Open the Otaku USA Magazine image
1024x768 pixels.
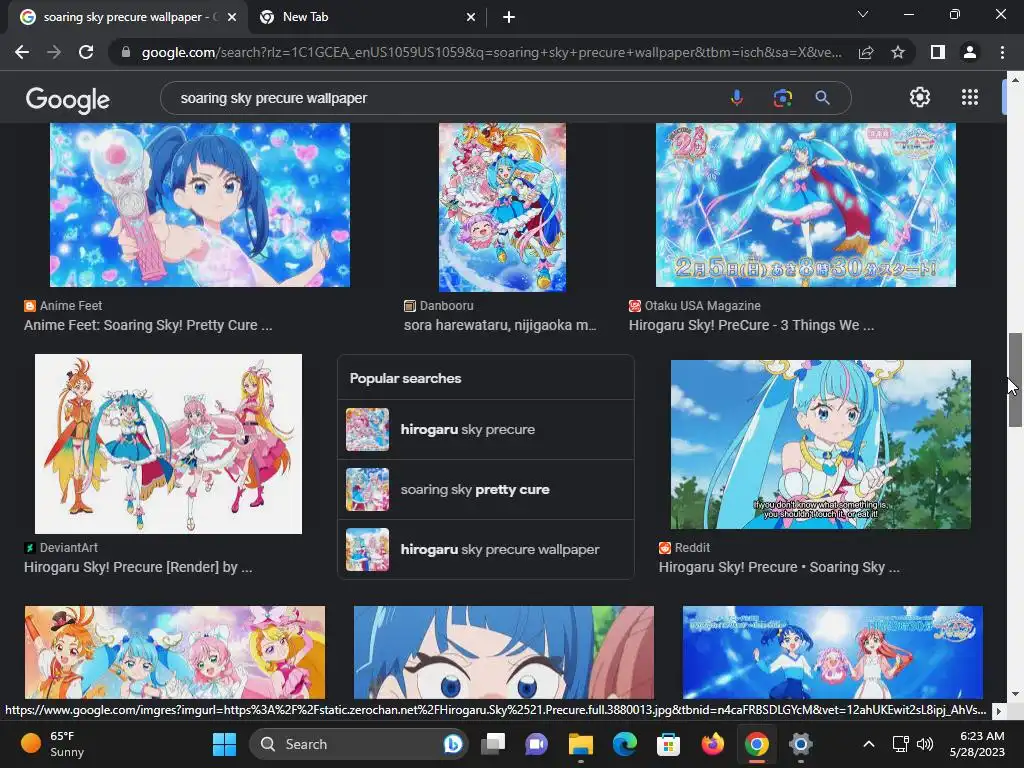point(805,204)
